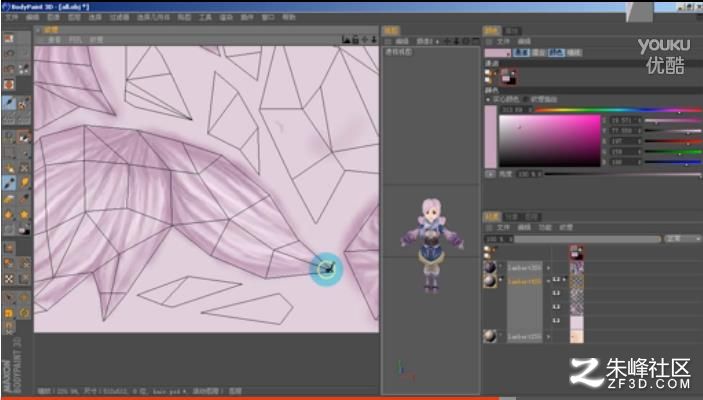Image resolution: width=703 pixels, height=400 pixels.
Task: Open Edit menu in 3D view header
Action: [x=401, y=41]
